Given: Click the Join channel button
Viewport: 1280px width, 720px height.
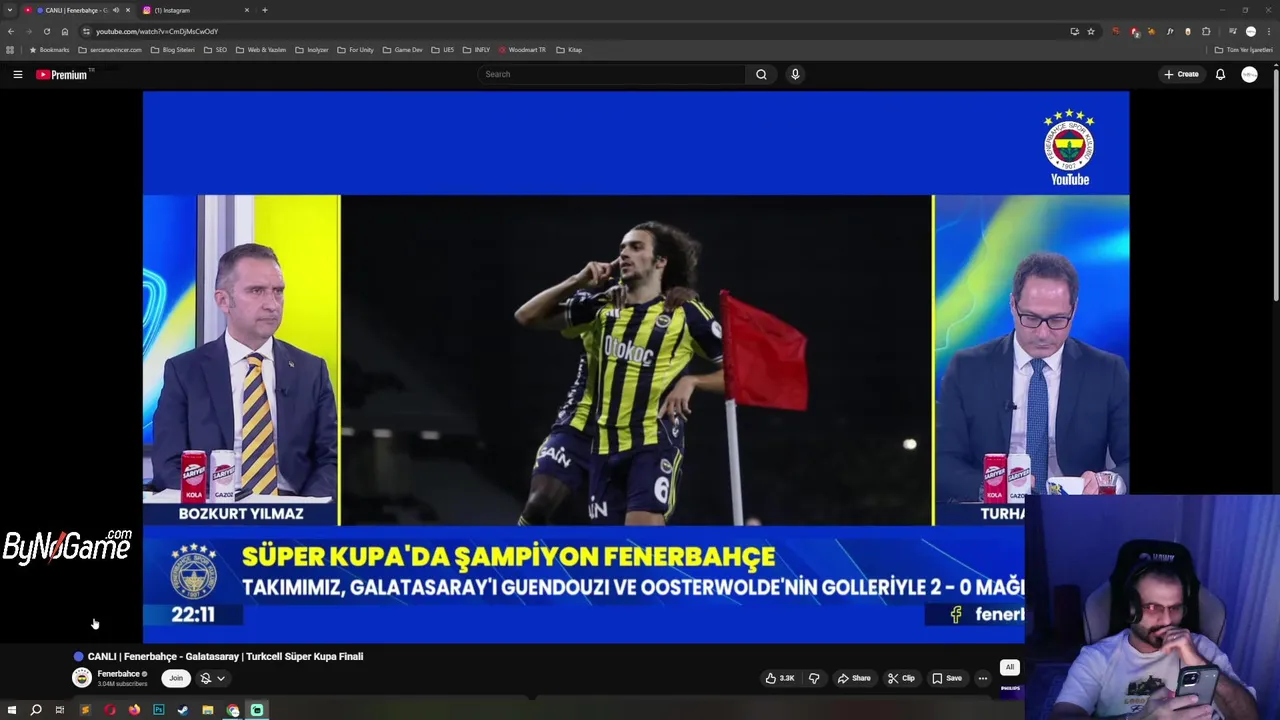Looking at the screenshot, I should tap(176, 678).
